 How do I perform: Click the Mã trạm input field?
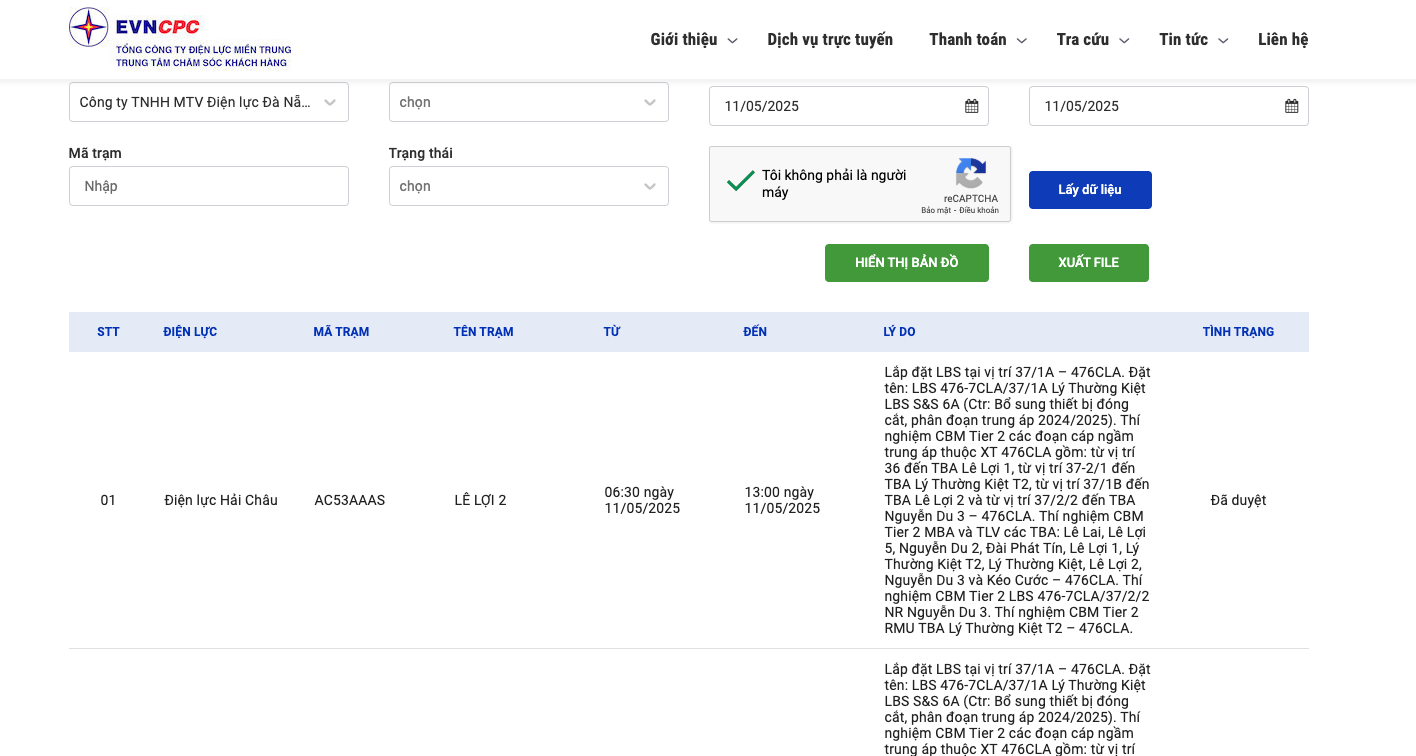208,186
